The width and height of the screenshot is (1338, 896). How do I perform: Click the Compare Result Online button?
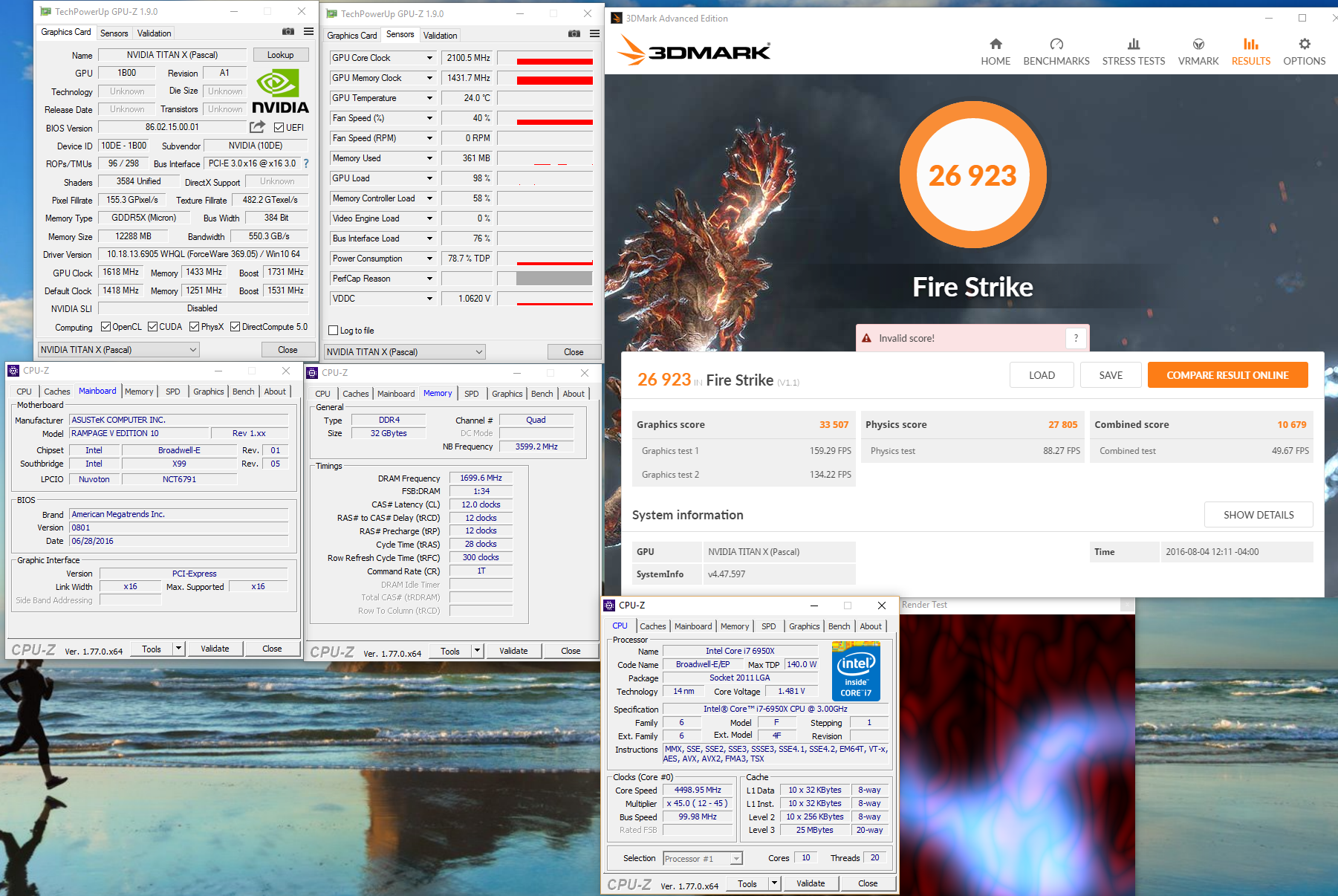point(1227,375)
